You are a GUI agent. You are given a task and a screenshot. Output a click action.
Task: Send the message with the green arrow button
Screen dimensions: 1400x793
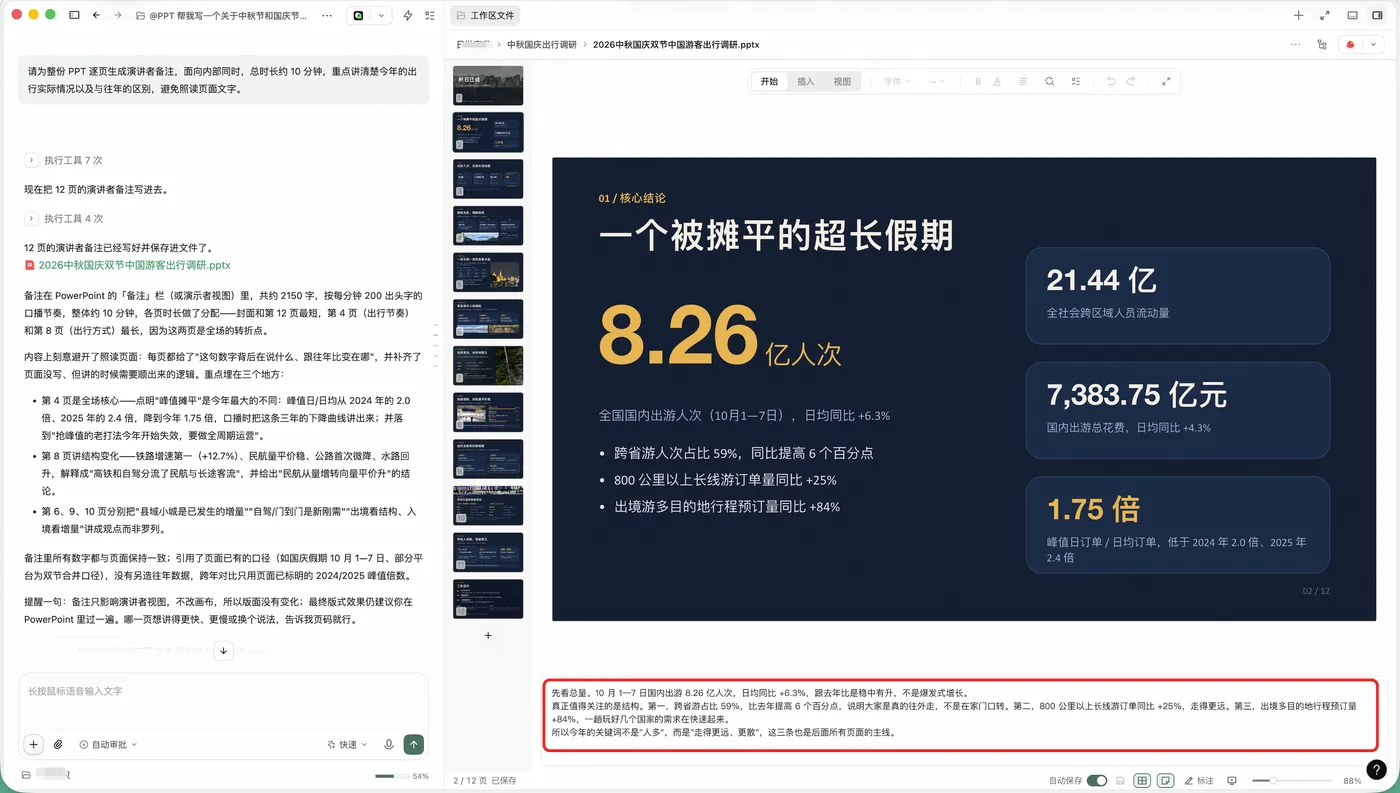point(413,744)
